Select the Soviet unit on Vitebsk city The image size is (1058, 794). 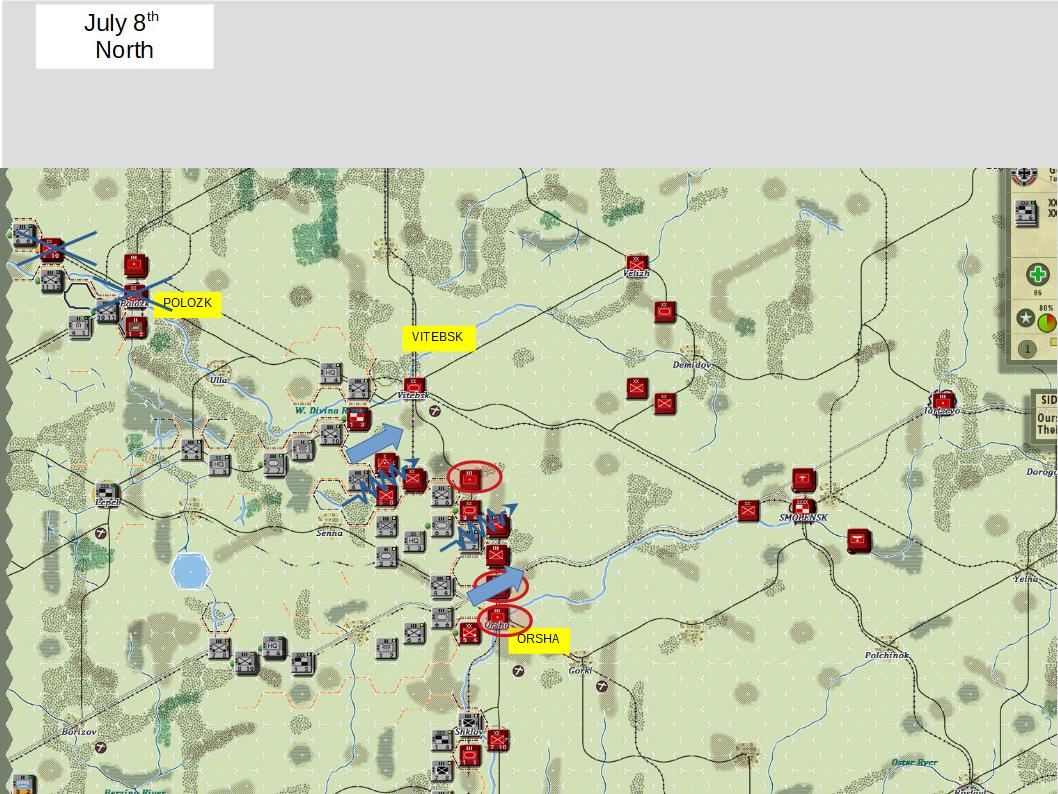(413, 388)
